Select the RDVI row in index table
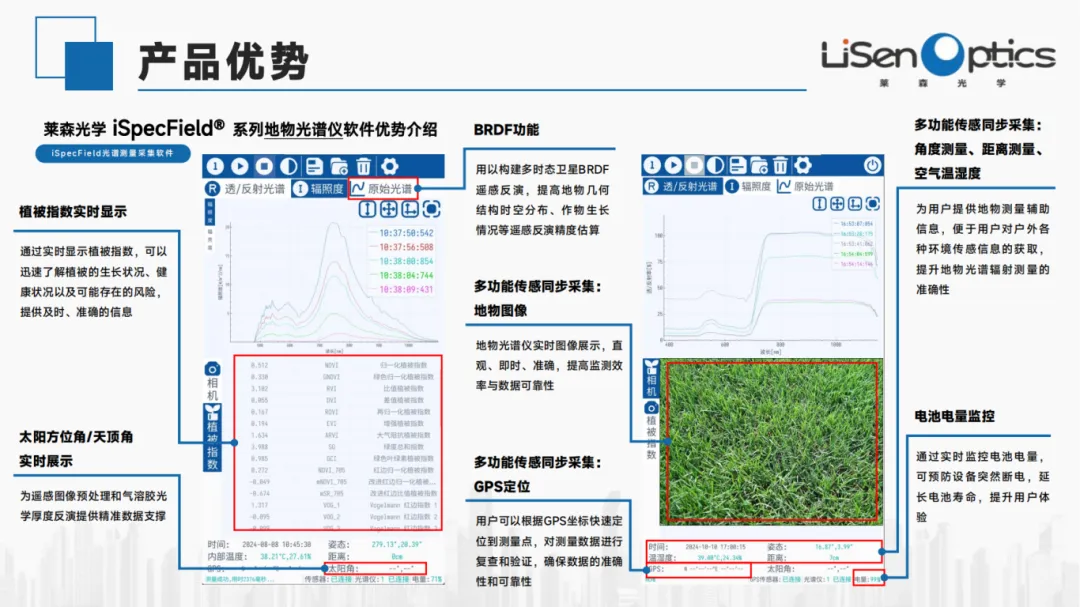This screenshot has height=607, width=1080. tap(338, 412)
